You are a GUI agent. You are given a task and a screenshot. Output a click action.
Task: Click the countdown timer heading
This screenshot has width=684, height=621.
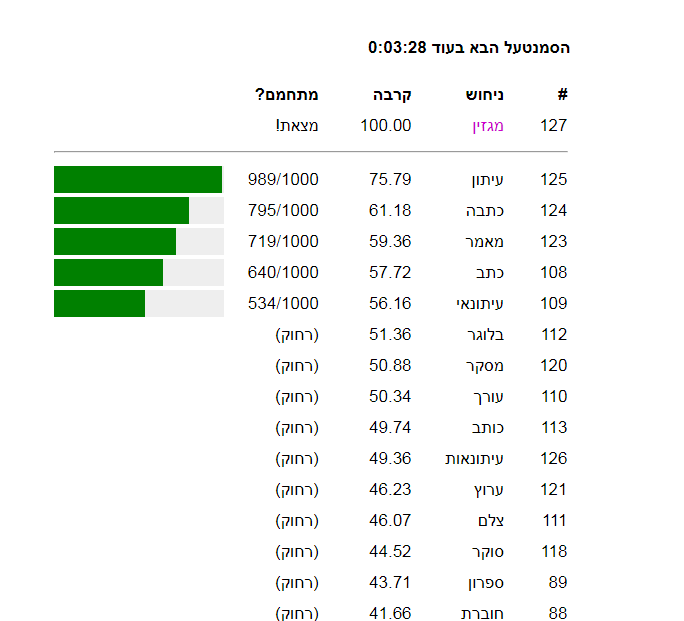click(469, 47)
